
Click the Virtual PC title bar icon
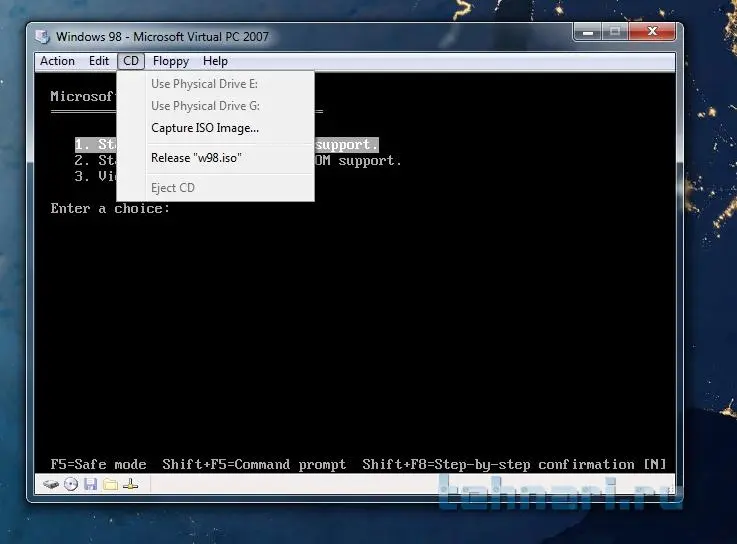(x=43, y=37)
